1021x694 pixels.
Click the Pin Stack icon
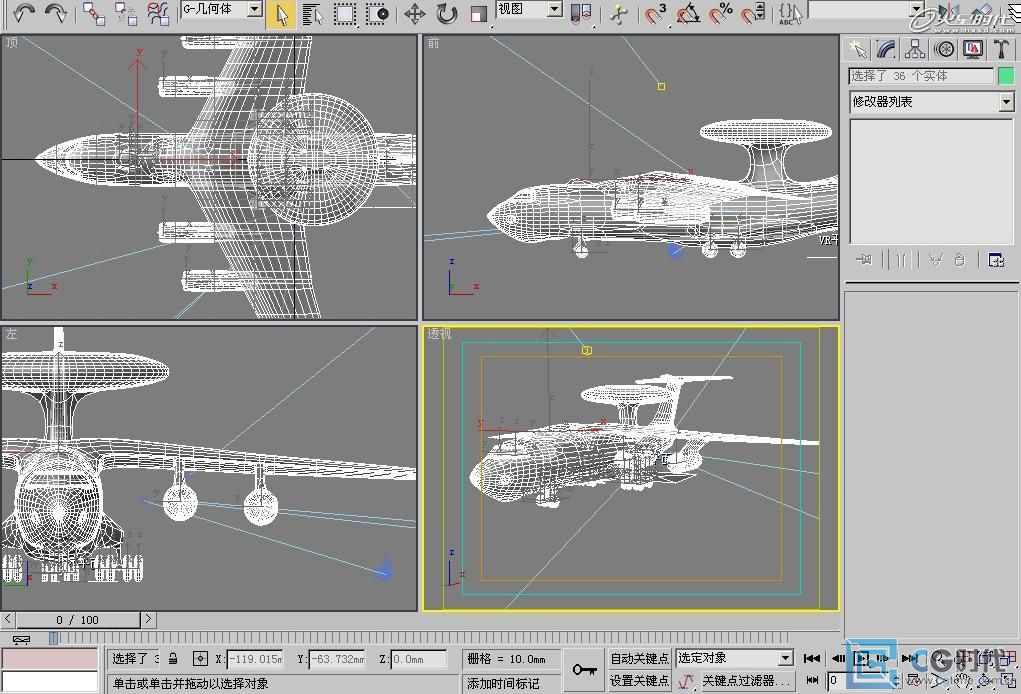(x=864, y=260)
